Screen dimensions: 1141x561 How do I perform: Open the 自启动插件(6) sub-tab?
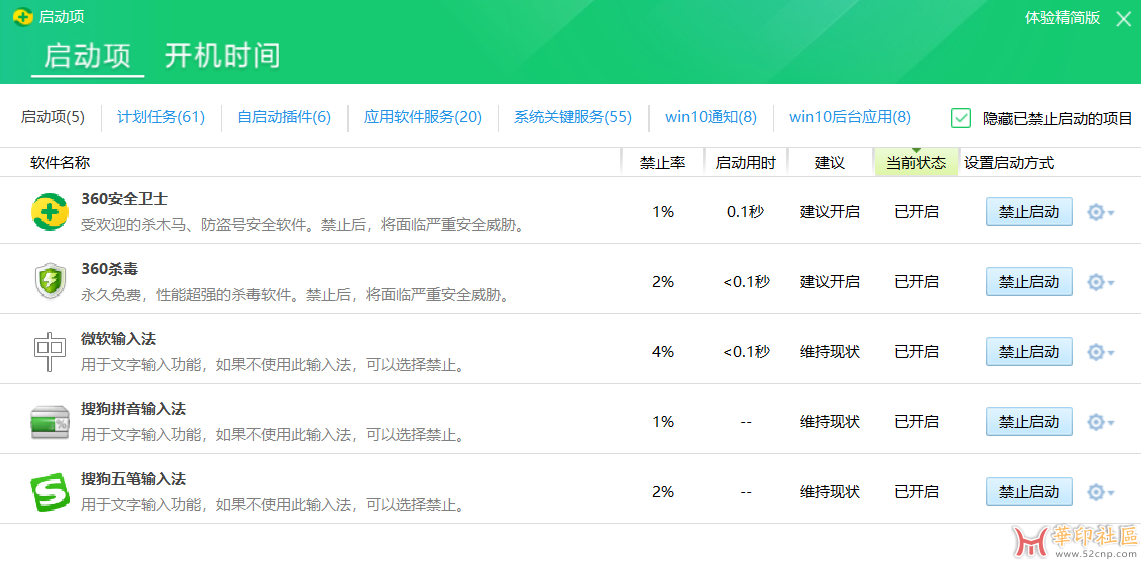tap(284, 117)
